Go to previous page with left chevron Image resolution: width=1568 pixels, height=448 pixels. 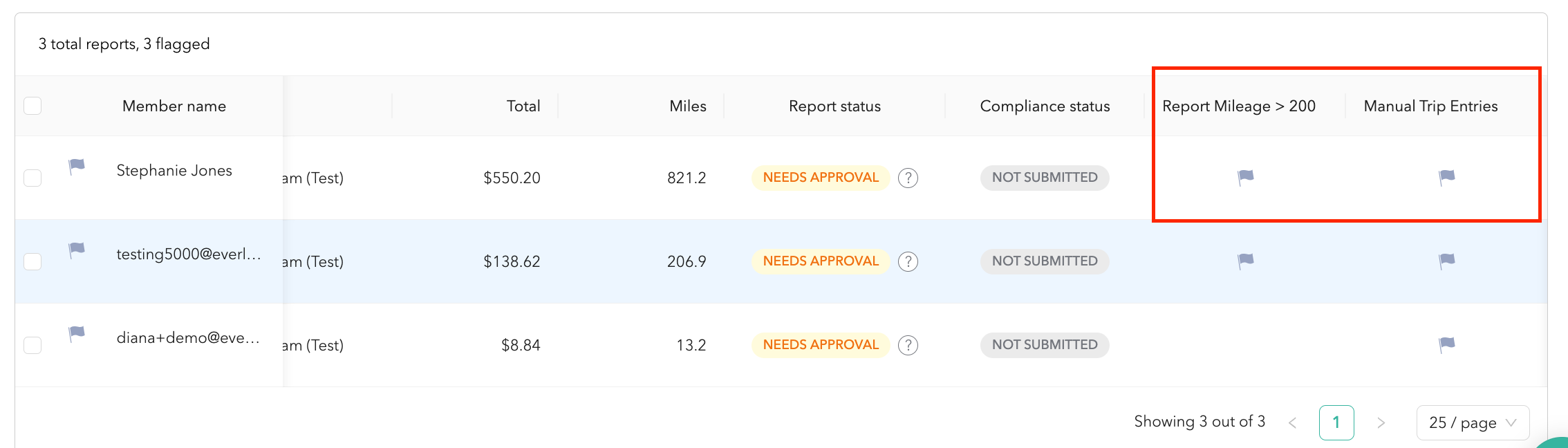(x=1292, y=422)
